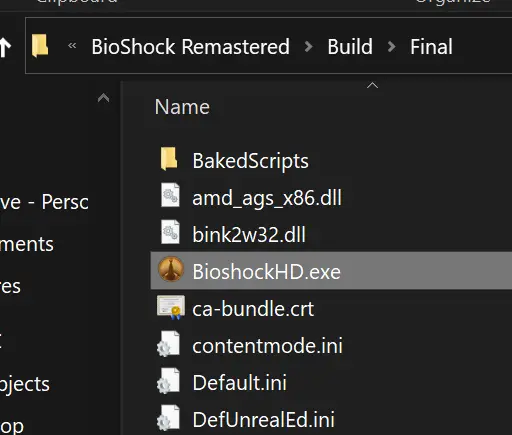Navigate to BioShock Remastered breadcrumb

pos(190,46)
